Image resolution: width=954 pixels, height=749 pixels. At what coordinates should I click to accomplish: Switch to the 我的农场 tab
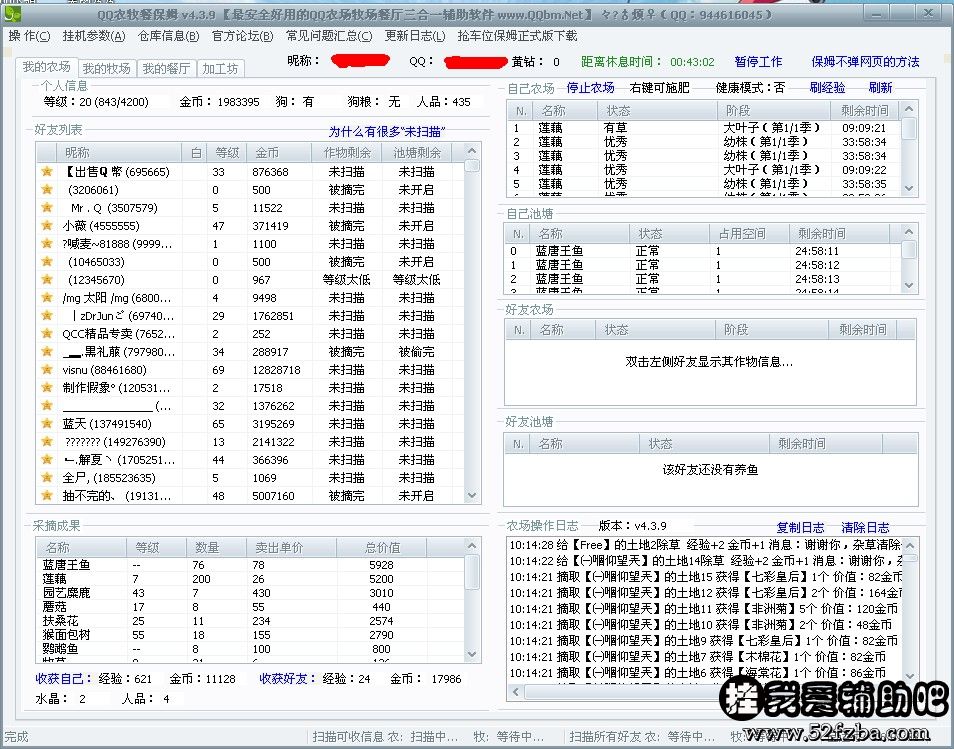(46, 67)
